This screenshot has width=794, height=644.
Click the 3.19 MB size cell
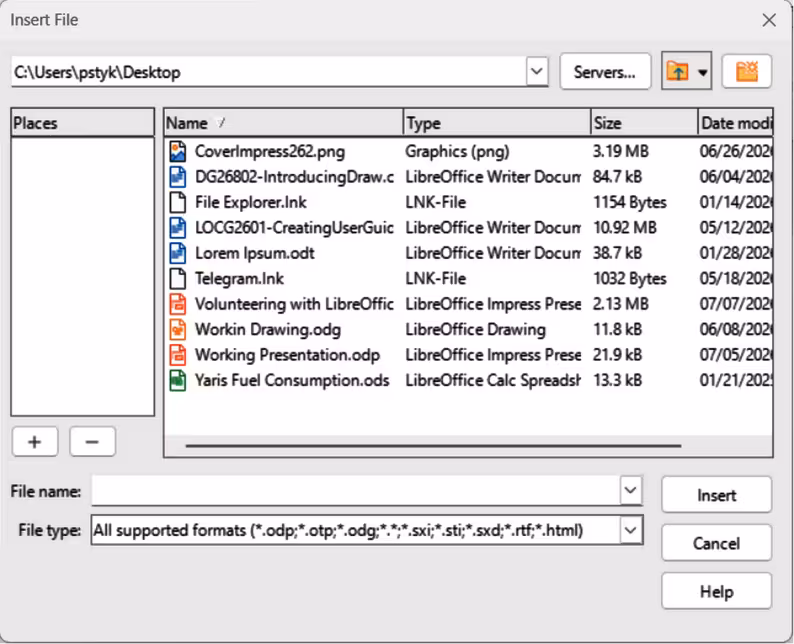point(621,151)
